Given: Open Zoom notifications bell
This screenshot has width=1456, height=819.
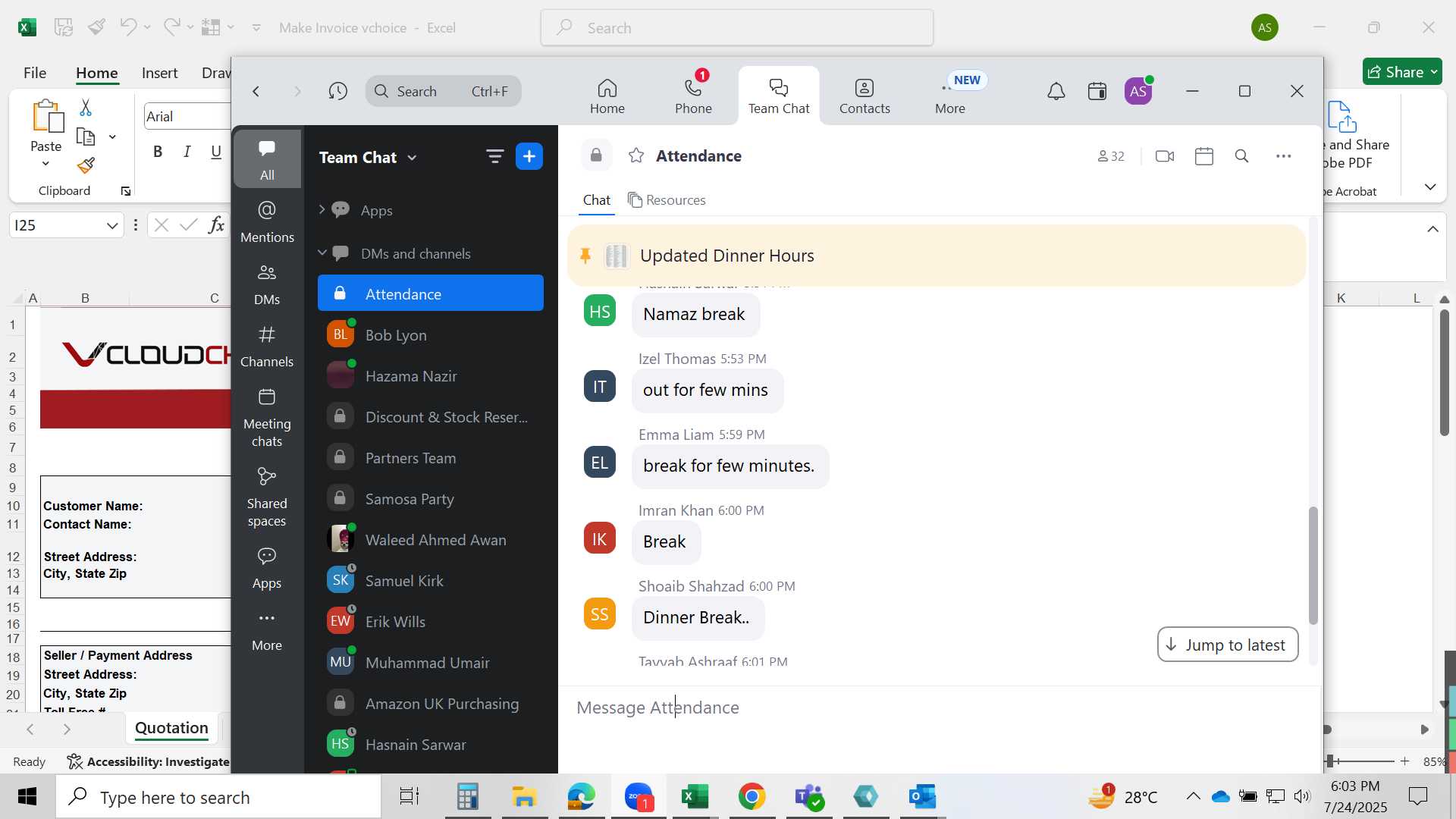Looking at the screenshot, I should 1056,92.
